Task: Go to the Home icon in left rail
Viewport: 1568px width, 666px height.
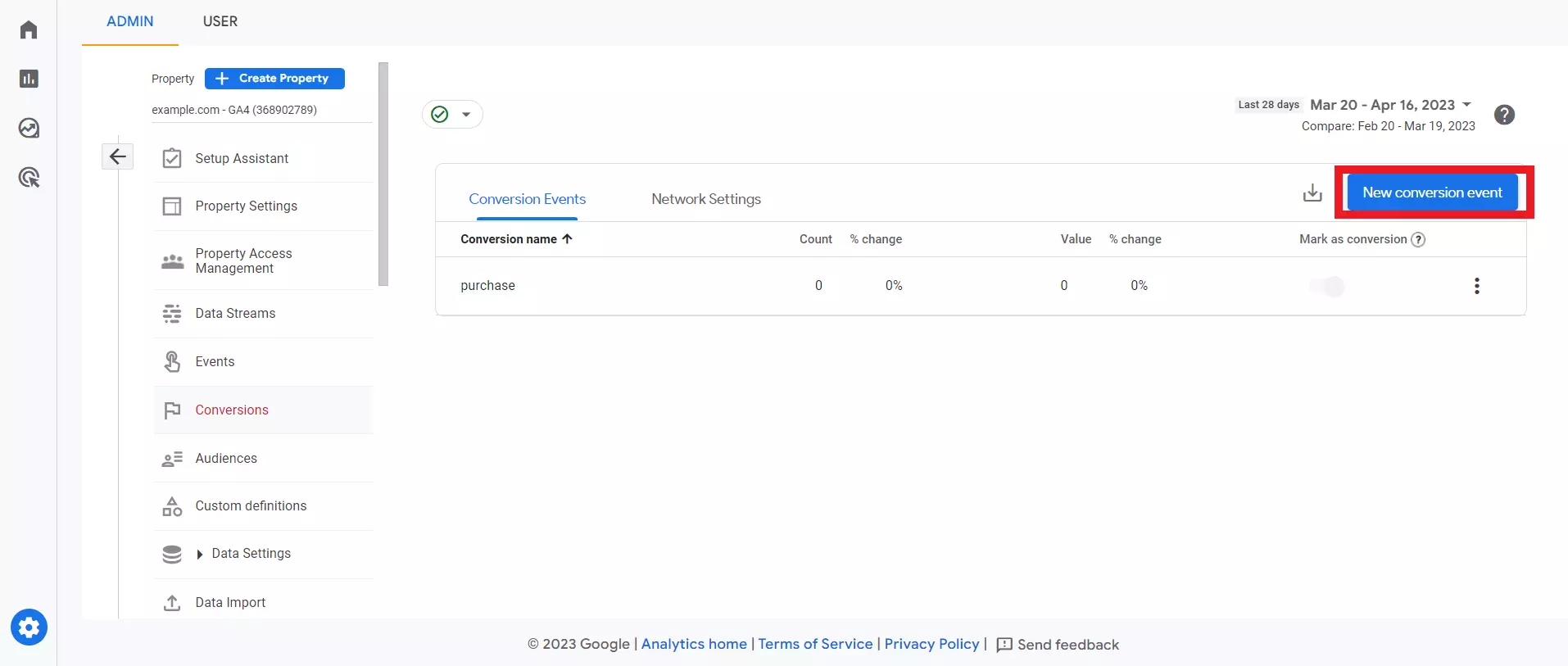Action: [x=29, y=29]
